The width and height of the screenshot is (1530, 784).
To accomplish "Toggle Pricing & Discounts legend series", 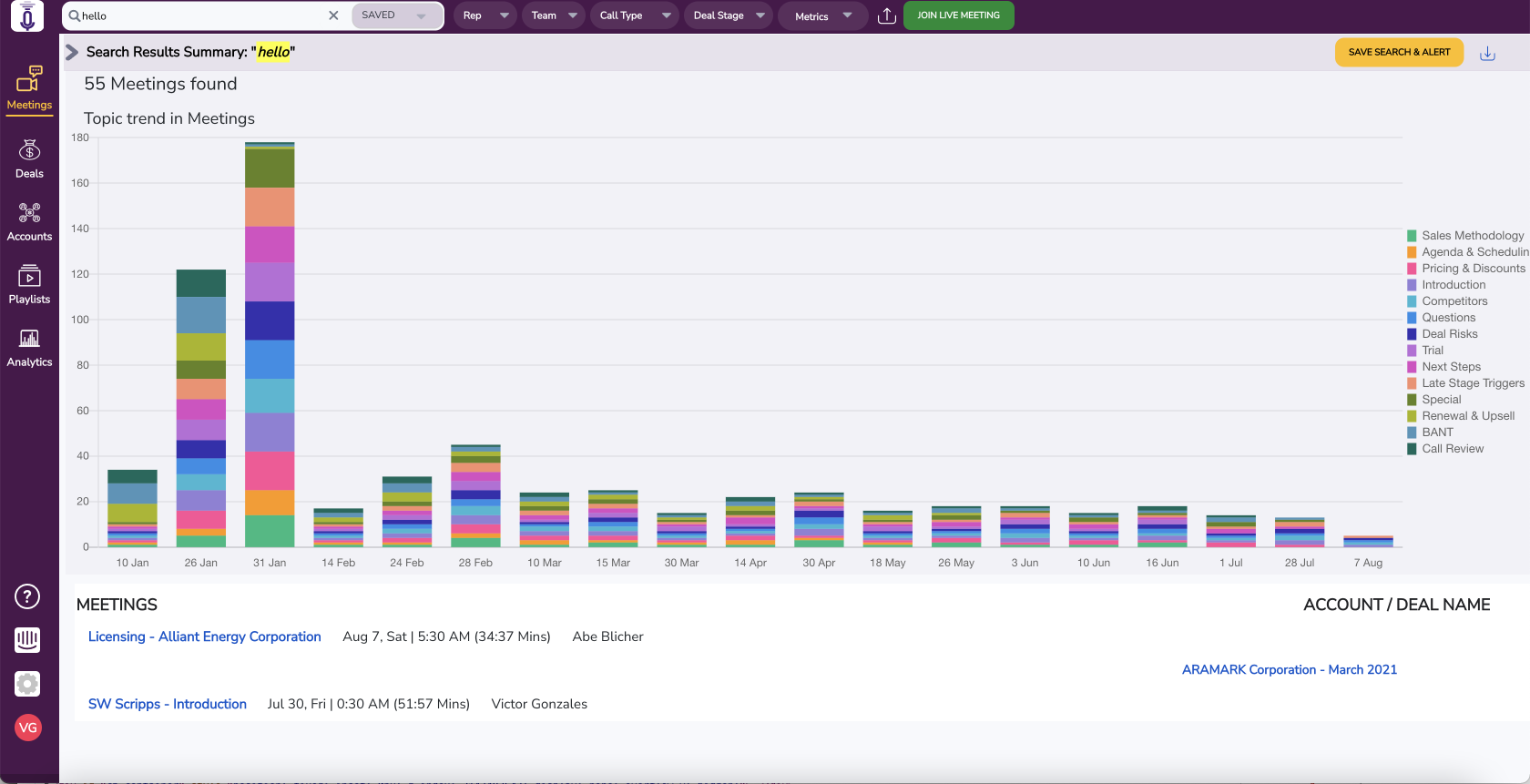I will click(1473, 269).
